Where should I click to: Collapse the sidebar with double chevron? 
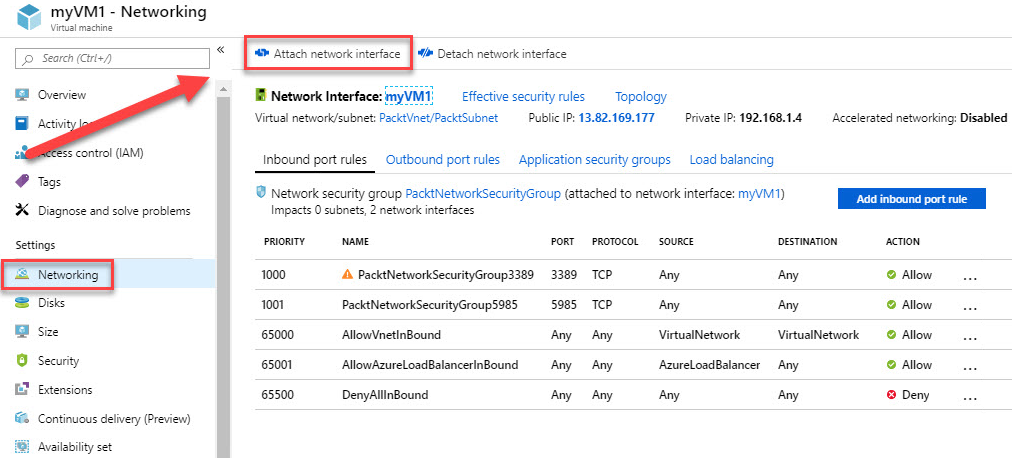coord(220,50)
